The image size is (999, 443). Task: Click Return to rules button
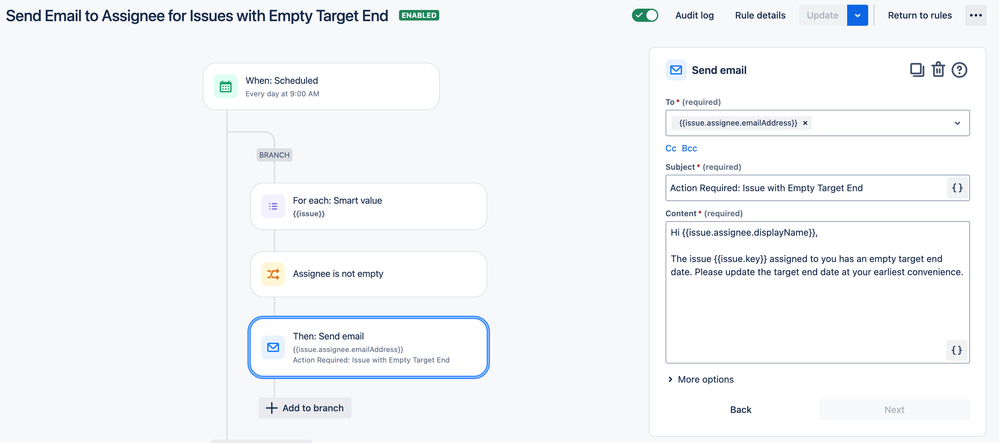[920, 15]
